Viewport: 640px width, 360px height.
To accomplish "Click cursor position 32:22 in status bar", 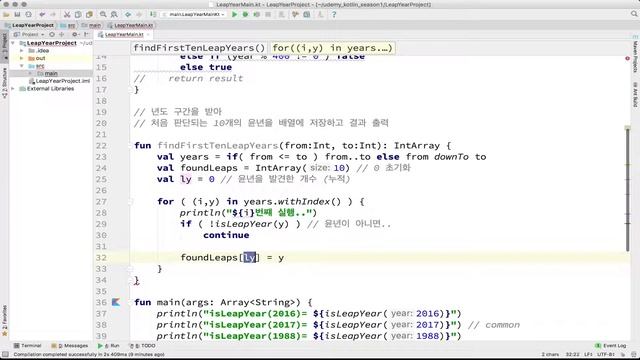I will (x=572, y=354).
